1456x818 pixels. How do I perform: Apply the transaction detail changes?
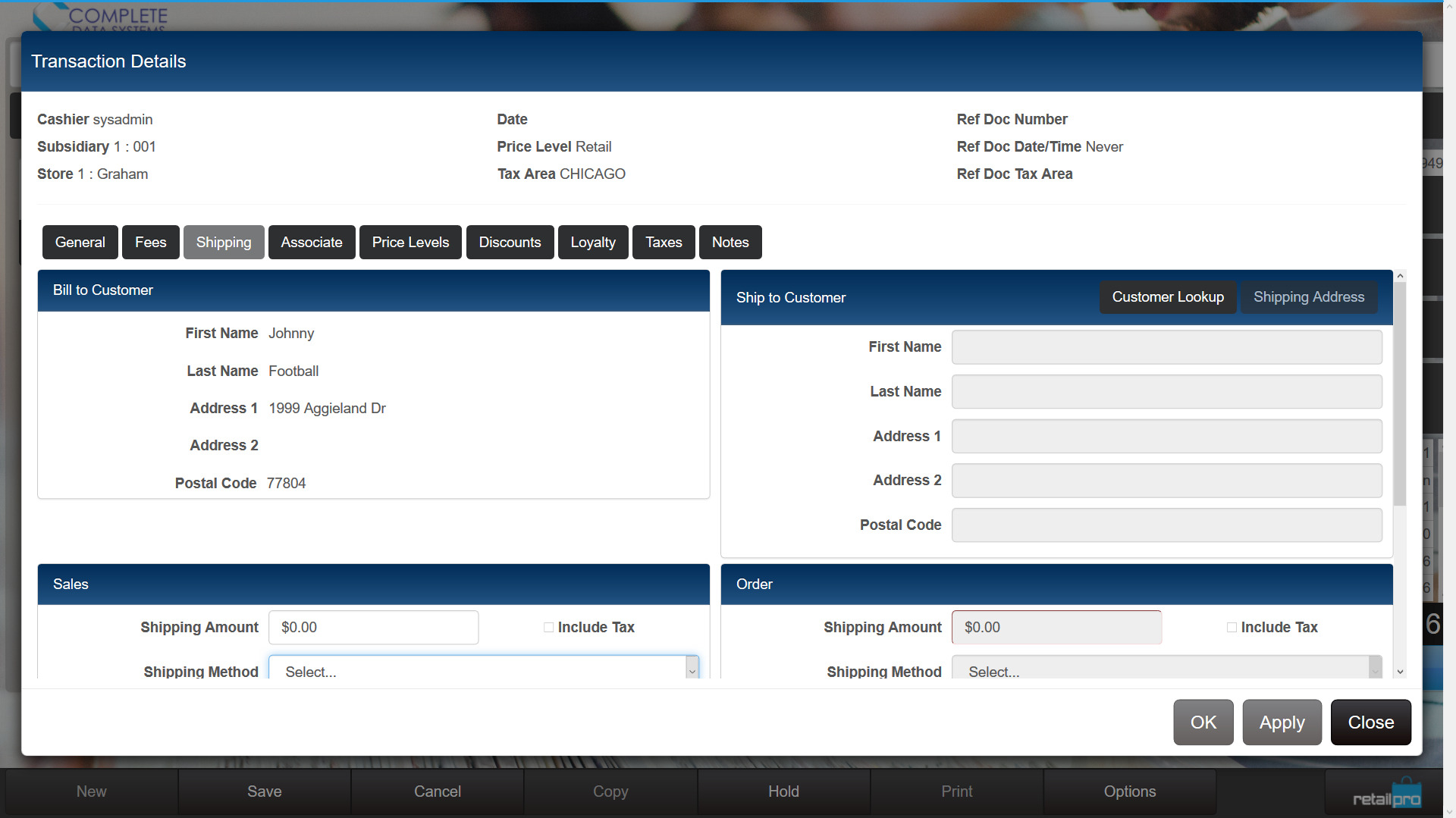[x=1282, y=722]
